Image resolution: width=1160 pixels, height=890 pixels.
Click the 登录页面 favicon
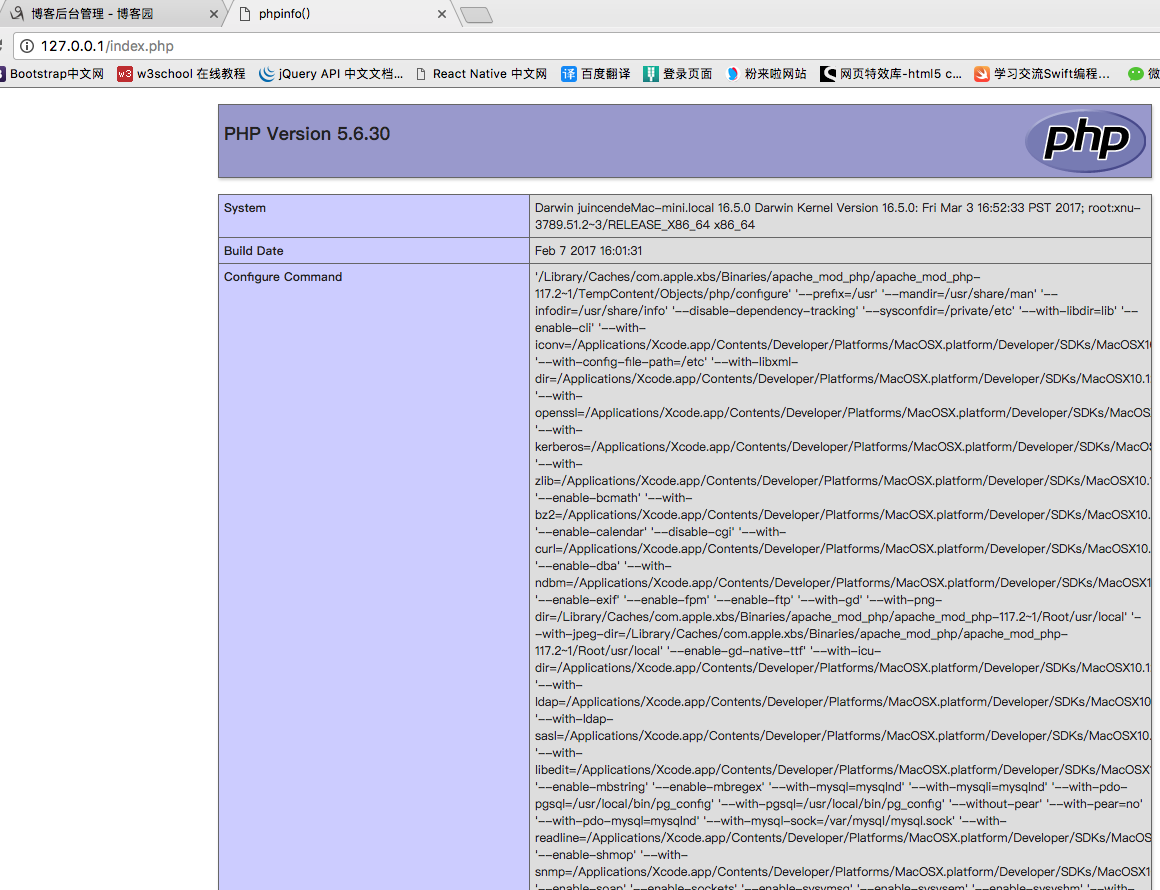click(651, 74)
